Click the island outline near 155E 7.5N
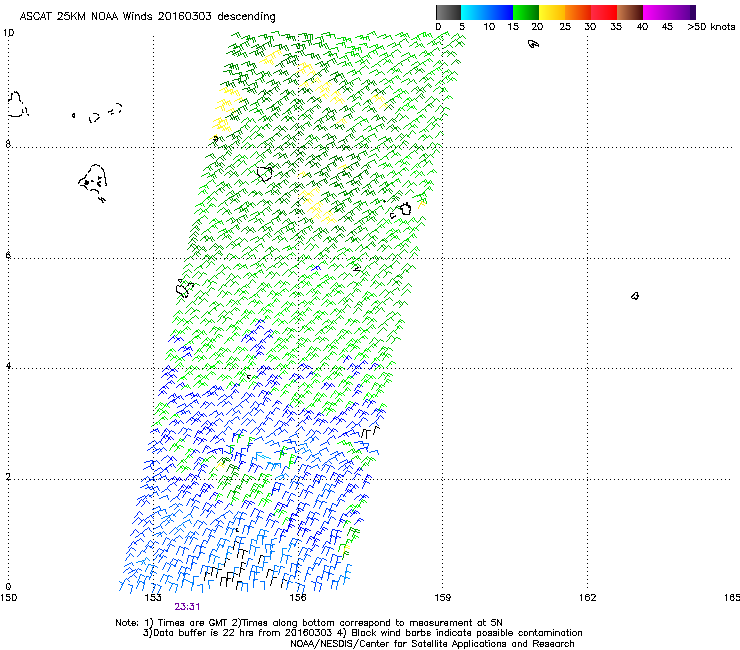 point(265,173)
